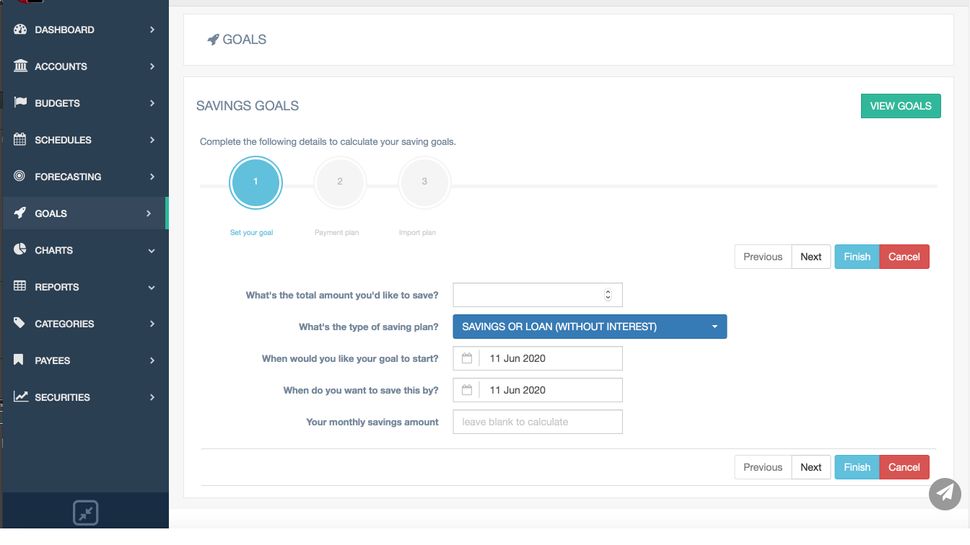Click the View Goals button
Viewport: 970px width, 545px height.
900,106
